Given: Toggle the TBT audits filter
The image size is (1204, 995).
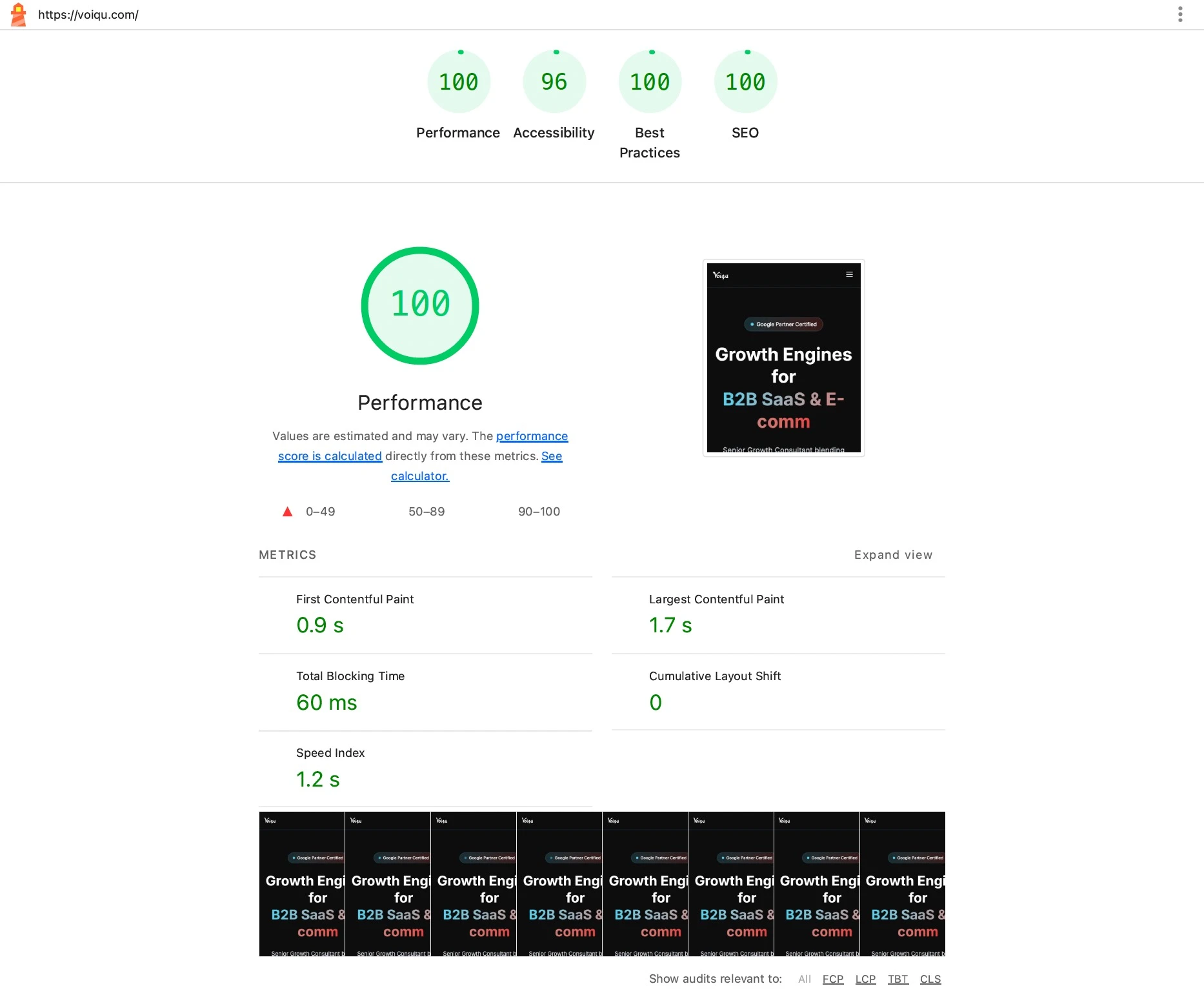Looking at the screenshot, I should [898, 979].
